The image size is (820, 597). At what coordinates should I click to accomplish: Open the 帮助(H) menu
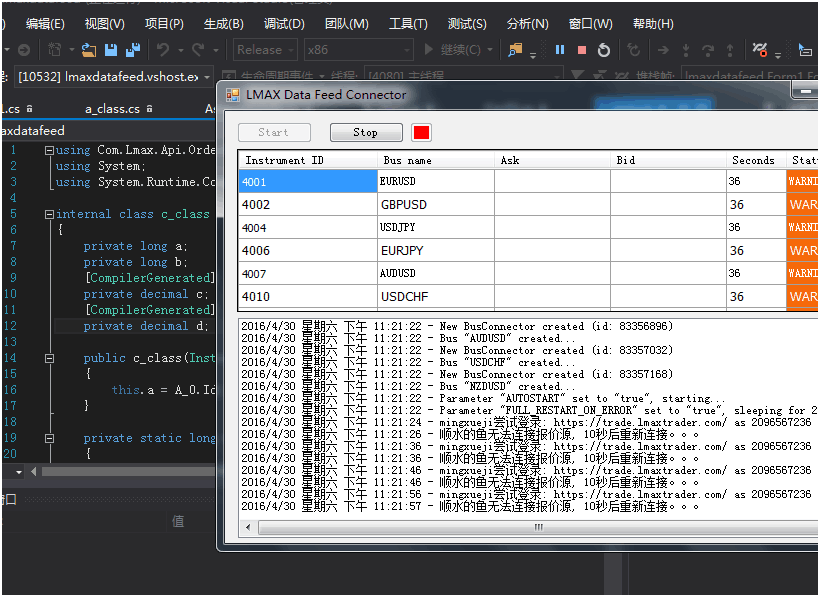[653, 24]
